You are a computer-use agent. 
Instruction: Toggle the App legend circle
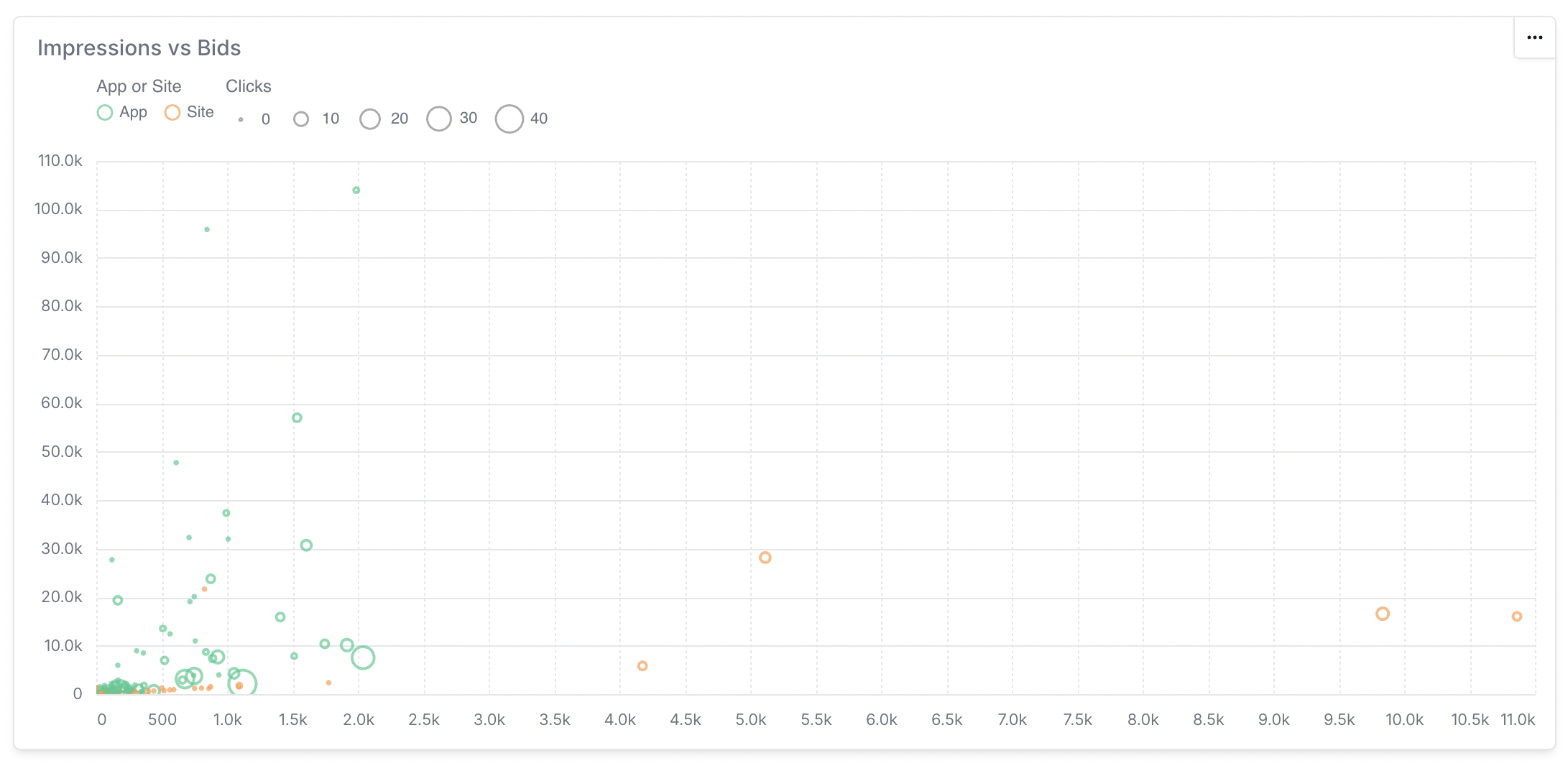(105, 112)
